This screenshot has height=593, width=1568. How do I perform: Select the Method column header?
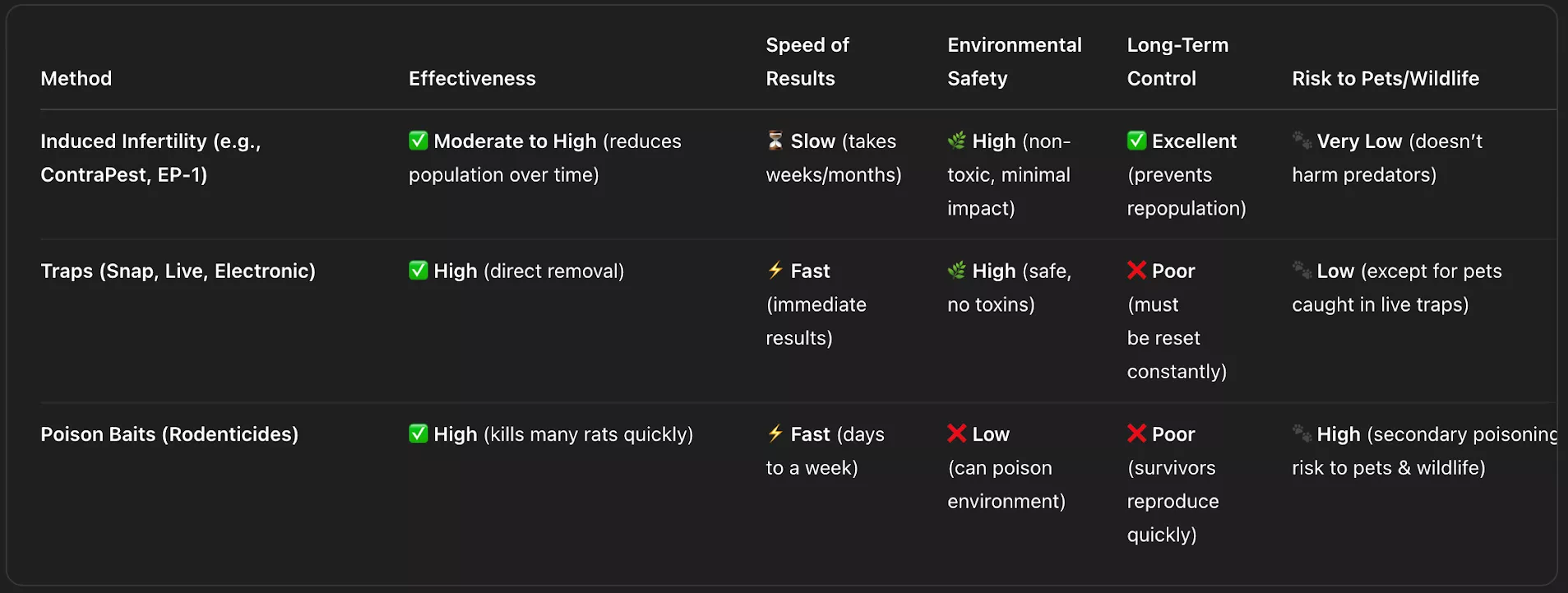(76, 78)
